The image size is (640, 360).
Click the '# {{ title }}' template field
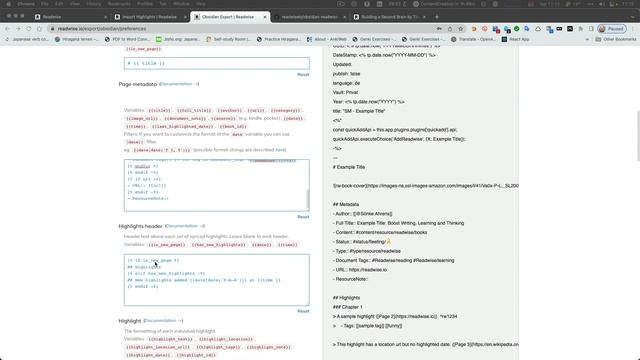point(216,63)
